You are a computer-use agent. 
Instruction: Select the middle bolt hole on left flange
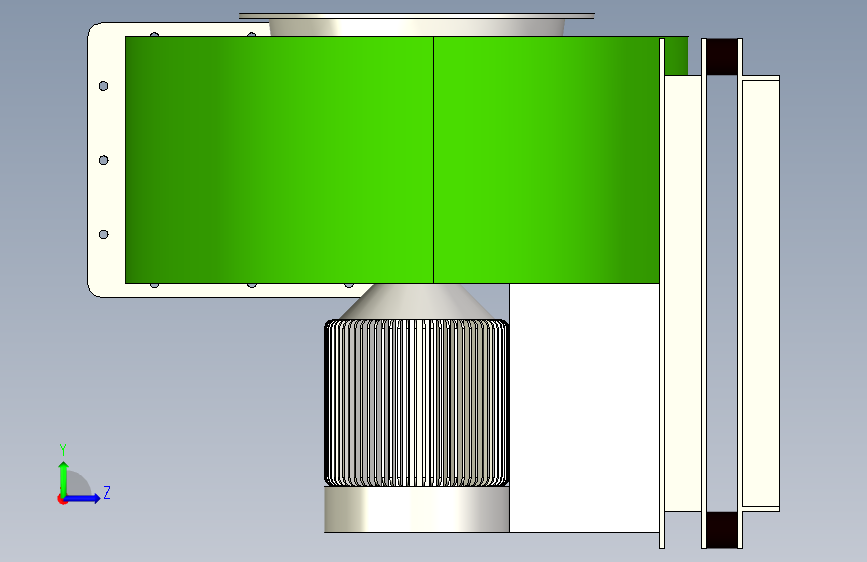(x=103, y=160)
